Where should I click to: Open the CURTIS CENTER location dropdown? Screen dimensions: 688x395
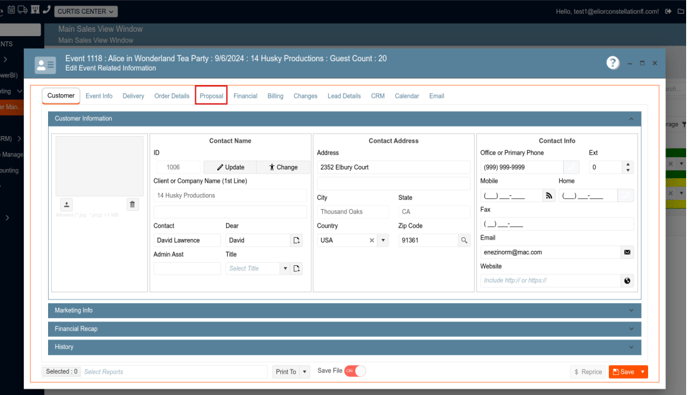pos(86,11)
